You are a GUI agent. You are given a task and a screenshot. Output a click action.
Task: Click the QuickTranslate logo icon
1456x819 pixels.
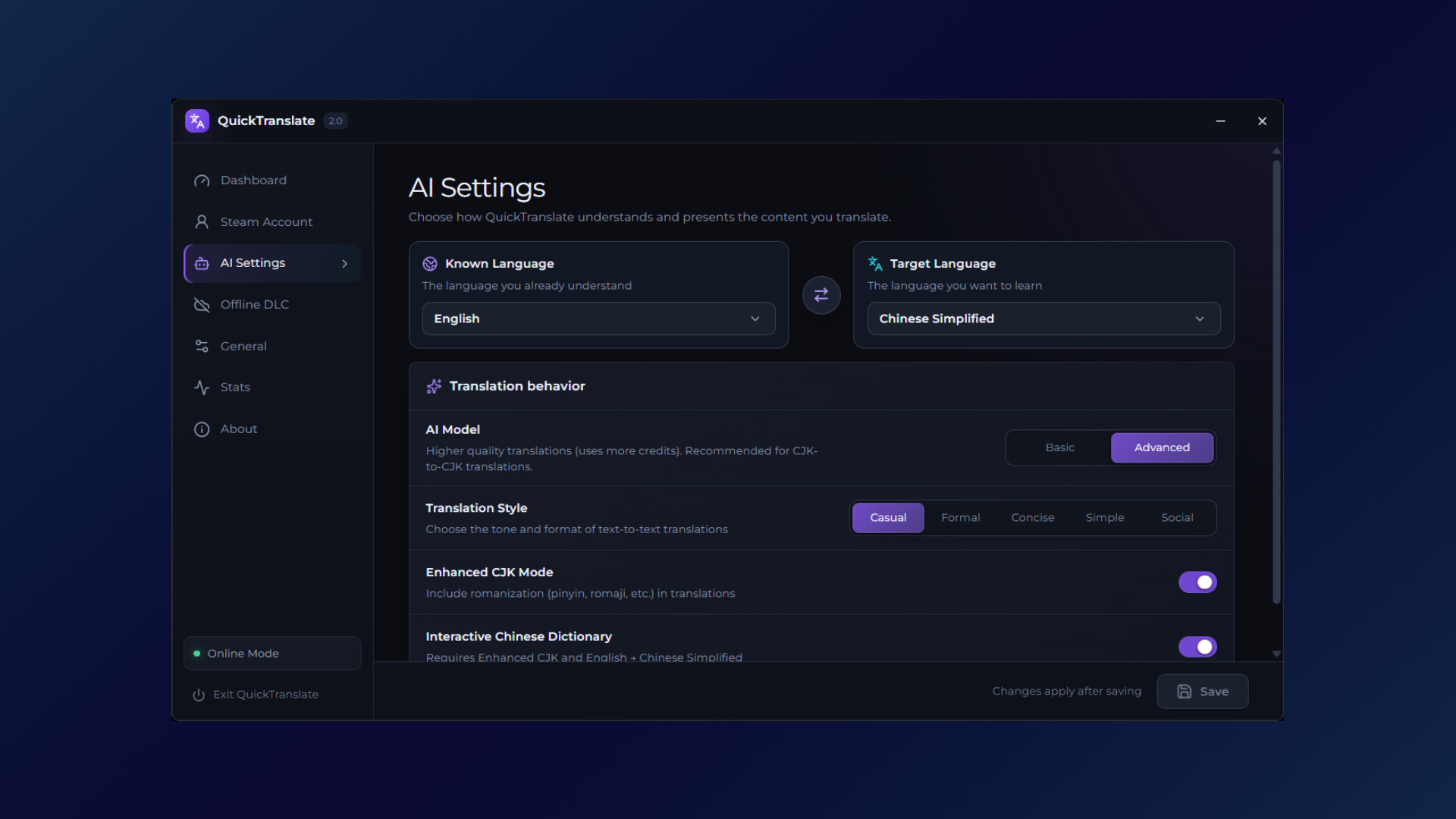(197, 121)
